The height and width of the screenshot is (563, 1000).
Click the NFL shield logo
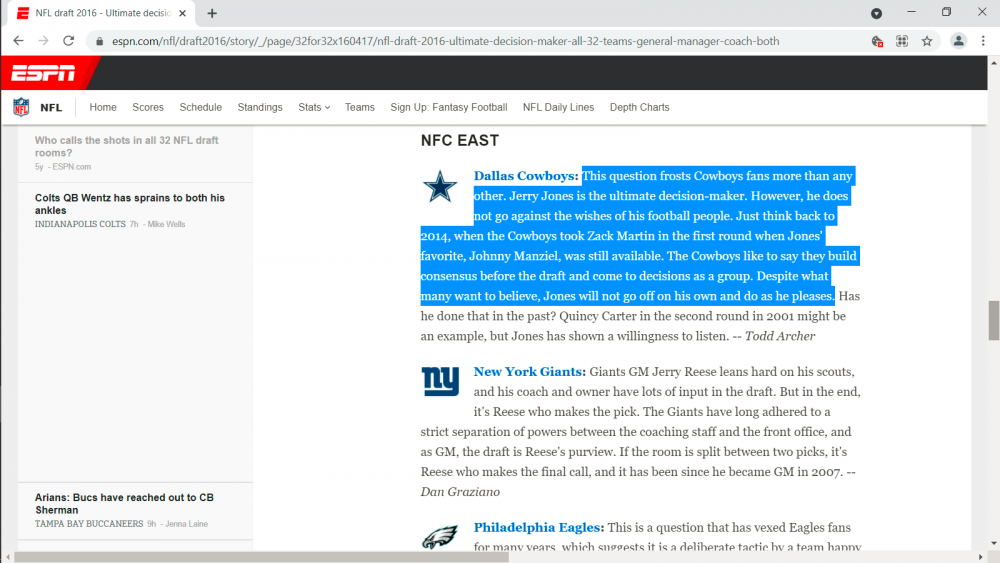pos(21,107)
